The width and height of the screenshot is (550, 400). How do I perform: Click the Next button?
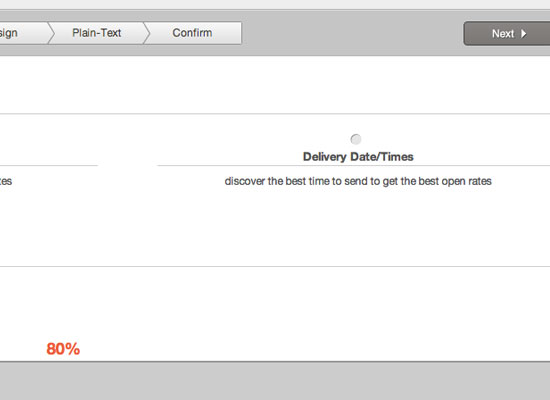click(507, 34)
